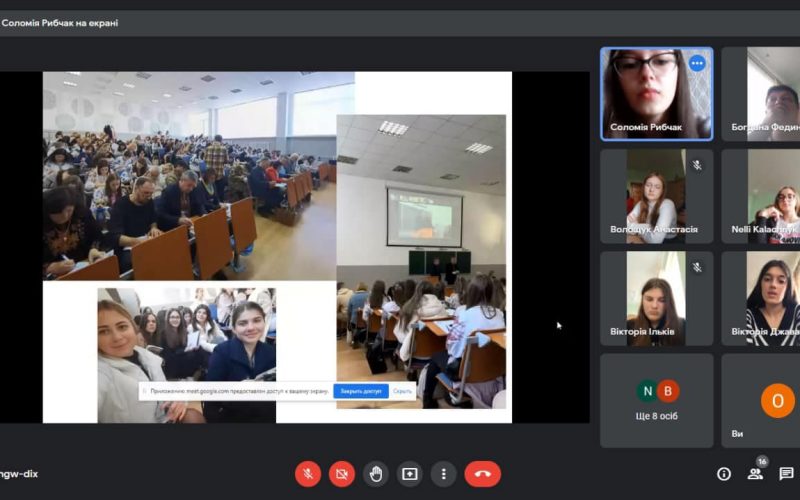Viewport: 800px width, 500px height.
Task: Show the participants list panel
Action: (755, 474)
